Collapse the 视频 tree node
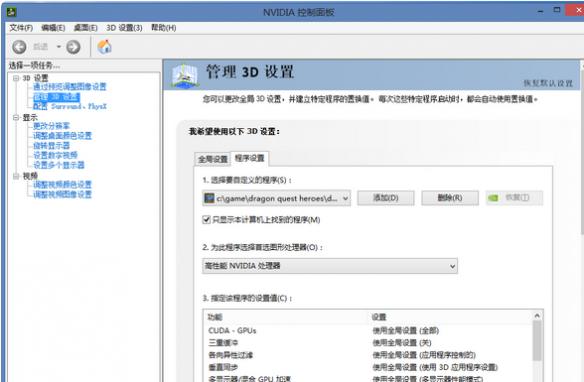Screen dimensions: 584x382 (x=16, y=176)
